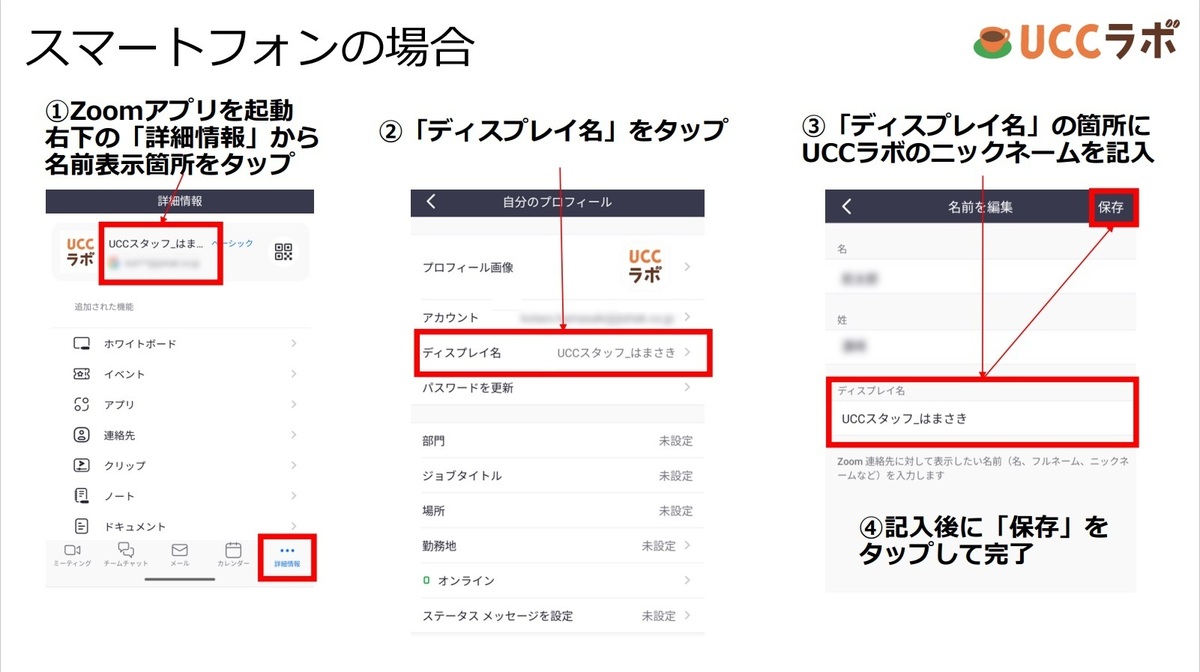Tap the UCCラボ avatar in the 詳細情報 profile card
1200x672 pixels.
coord(80,252)
